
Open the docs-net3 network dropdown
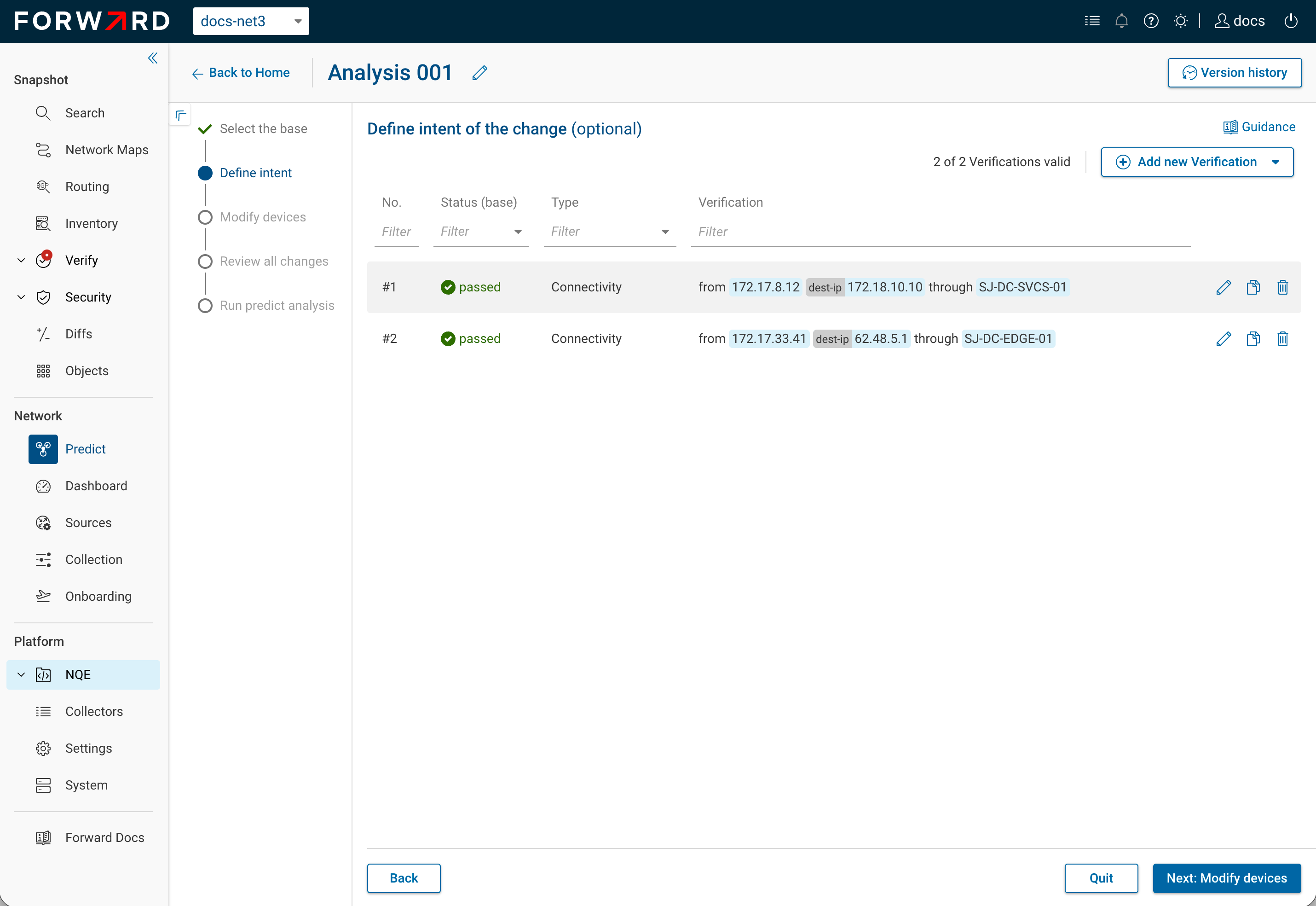pyautogui.click(x=251, y=21)
